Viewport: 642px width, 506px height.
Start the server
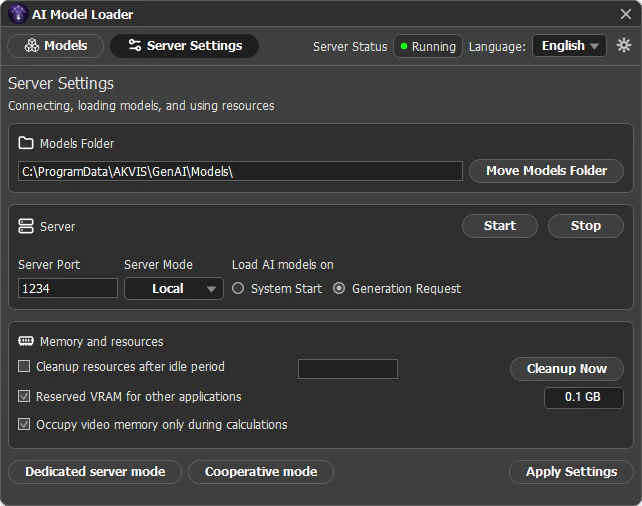pos(500,226)
